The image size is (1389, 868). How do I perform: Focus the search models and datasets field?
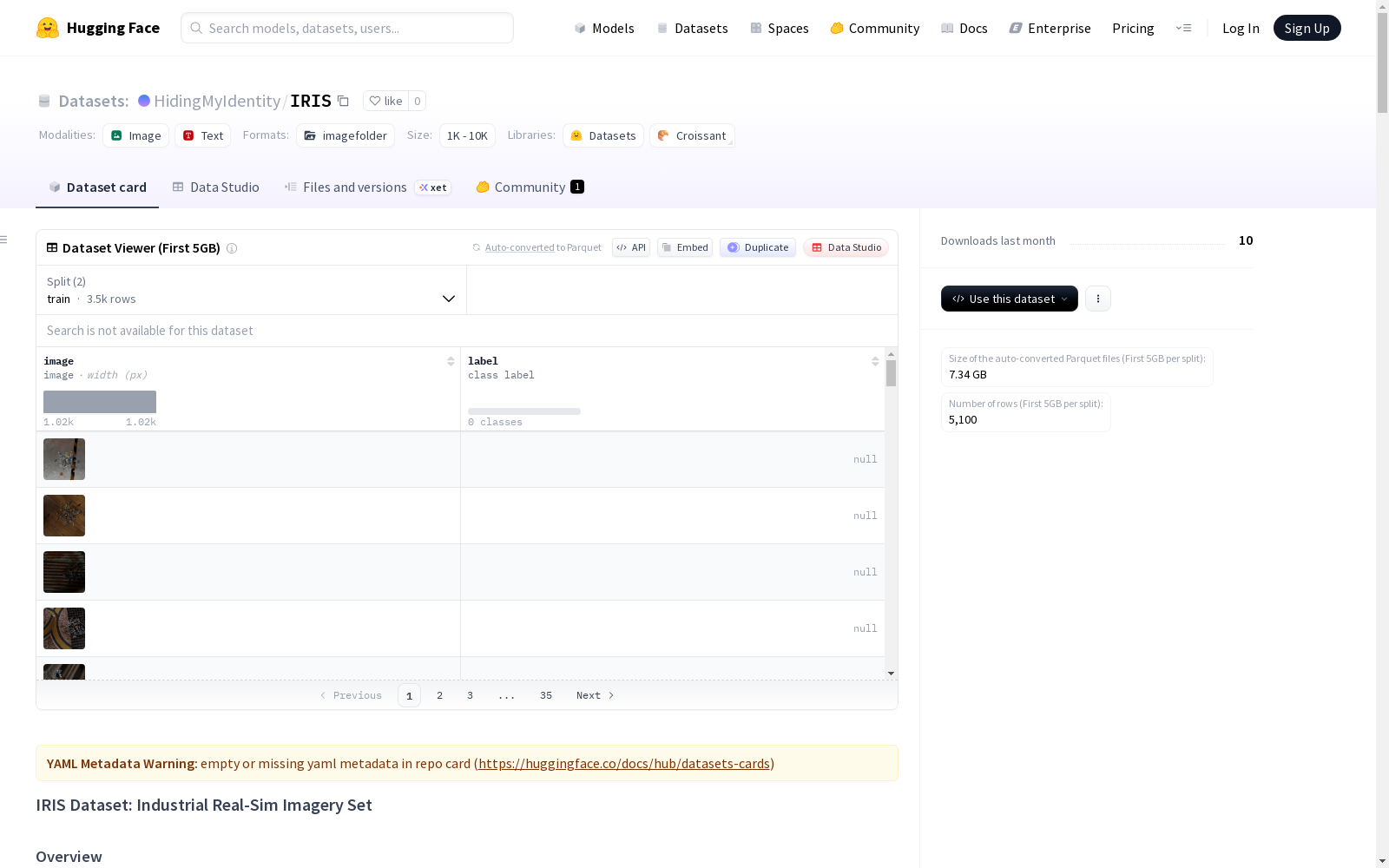point(347,28)
